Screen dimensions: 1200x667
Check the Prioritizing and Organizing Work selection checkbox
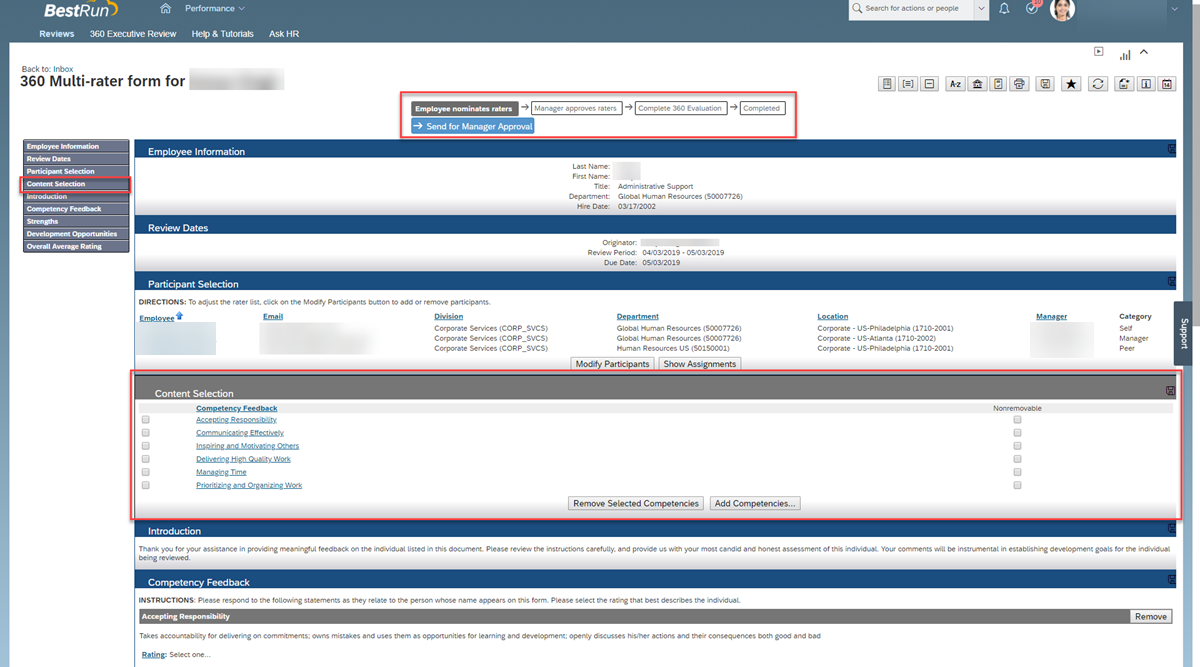click(x=146, y=485)
